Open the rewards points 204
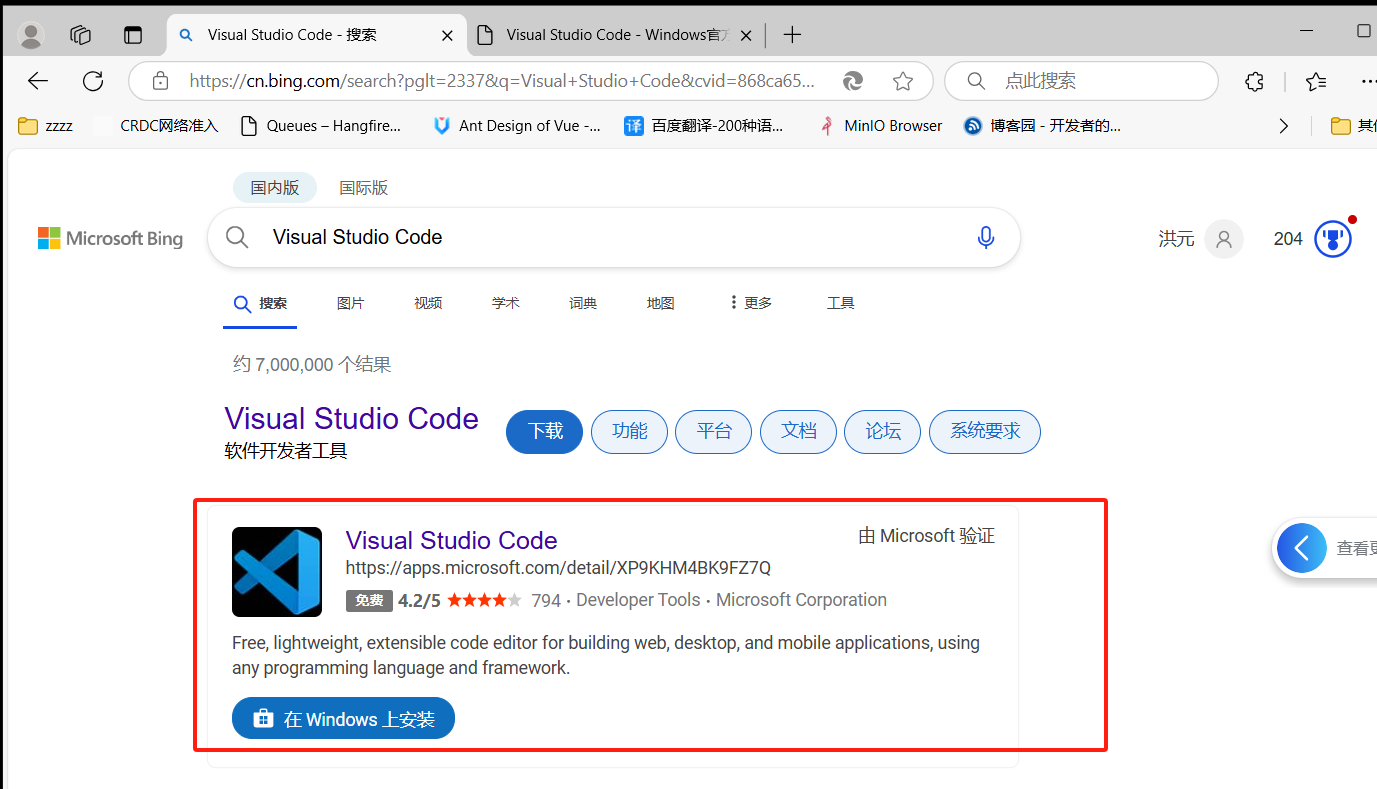Viewport: 1377px width, 789px height. pyautogui.click(x=1288, y=239)
